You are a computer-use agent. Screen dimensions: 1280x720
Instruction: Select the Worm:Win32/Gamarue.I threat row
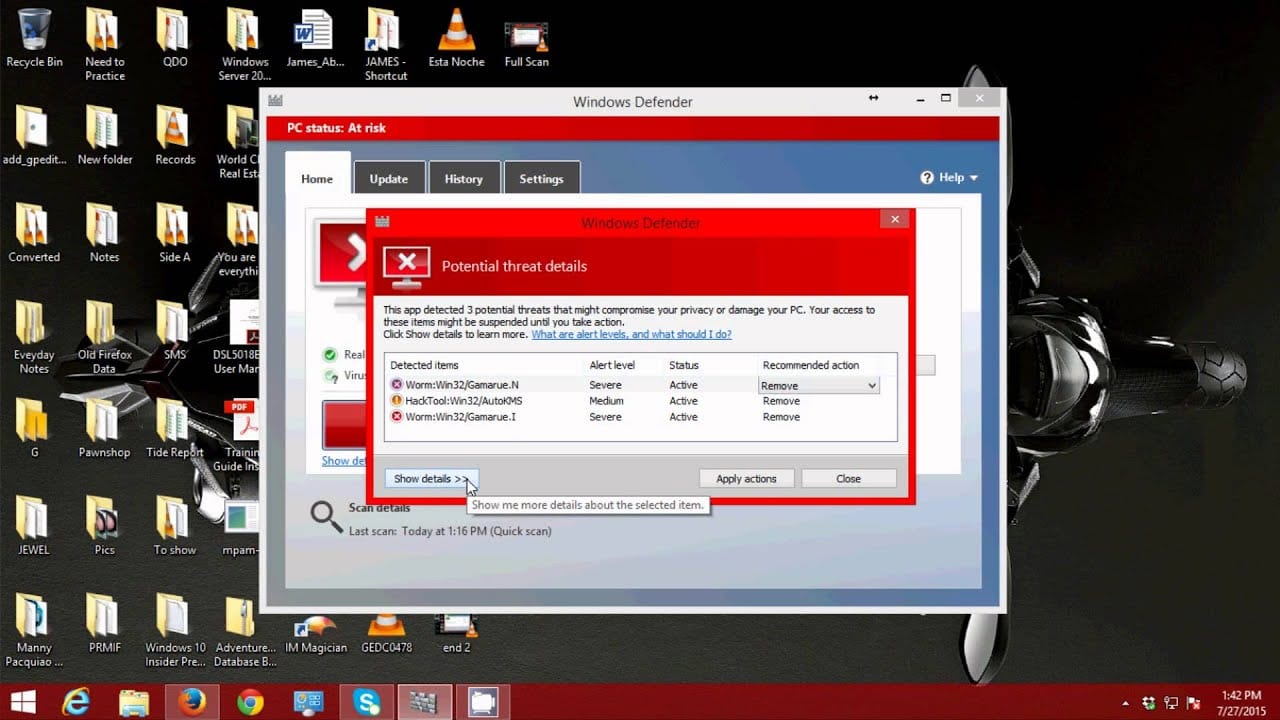click(640, 417)
